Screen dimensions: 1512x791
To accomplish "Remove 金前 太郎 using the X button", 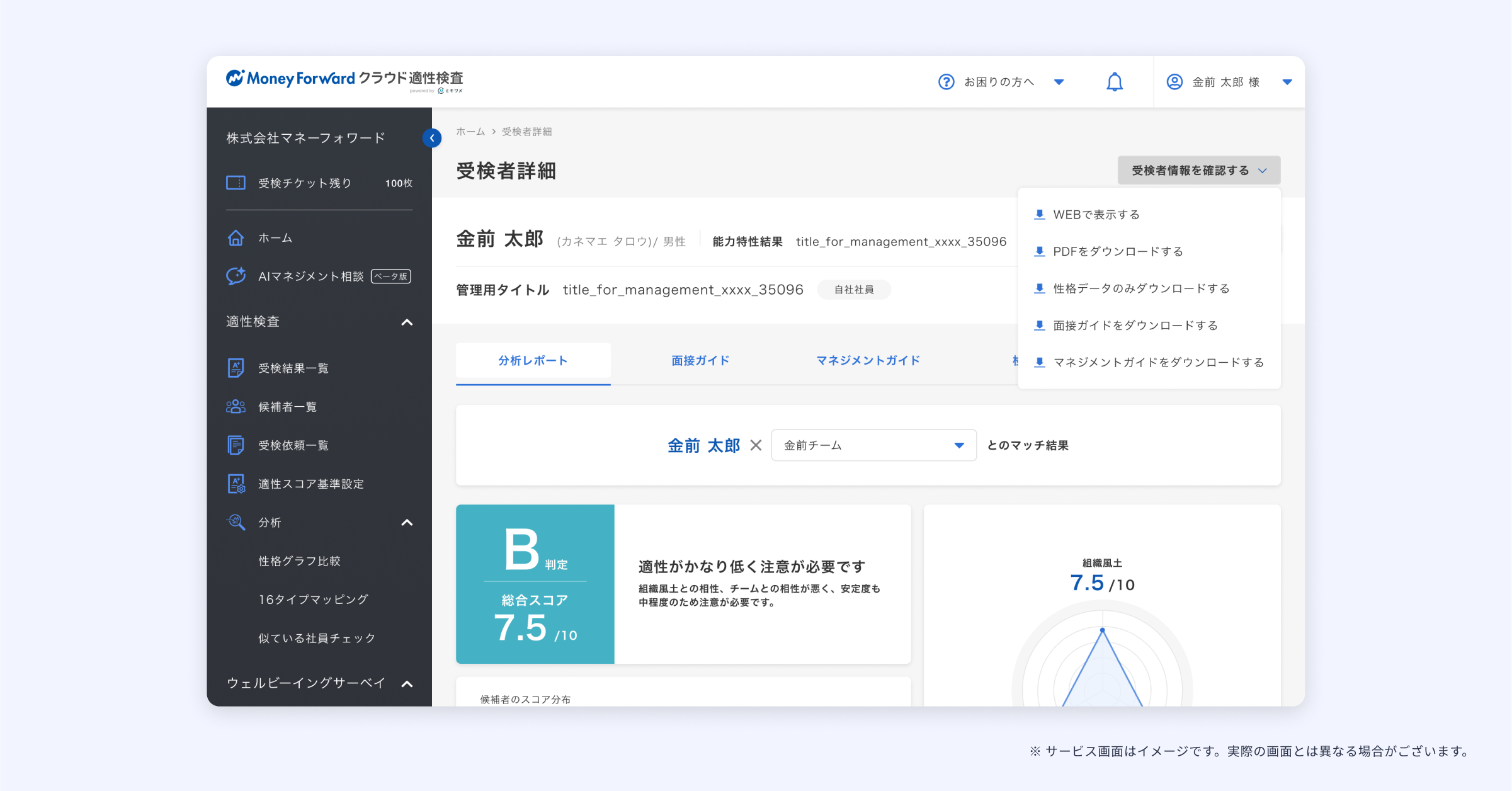I will (x=756, y=445).
